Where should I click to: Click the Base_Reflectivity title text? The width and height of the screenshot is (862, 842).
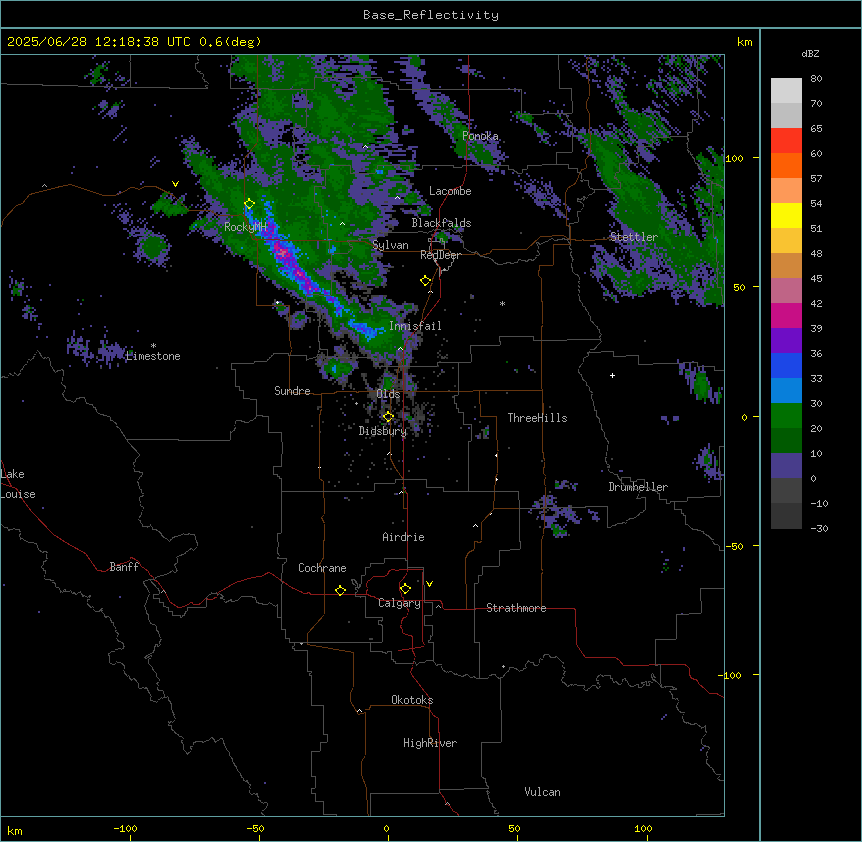(431, 15)
